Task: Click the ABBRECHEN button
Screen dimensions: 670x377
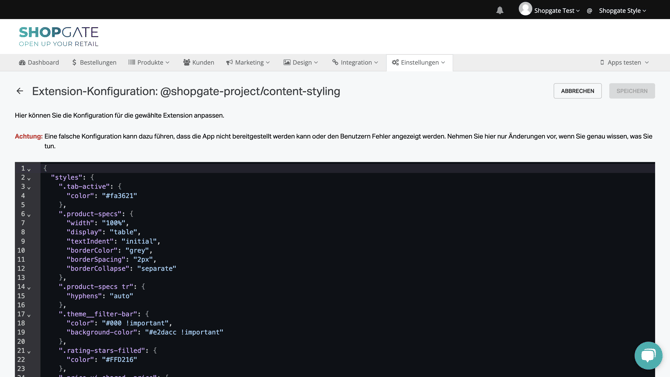Action: [577, 91]
